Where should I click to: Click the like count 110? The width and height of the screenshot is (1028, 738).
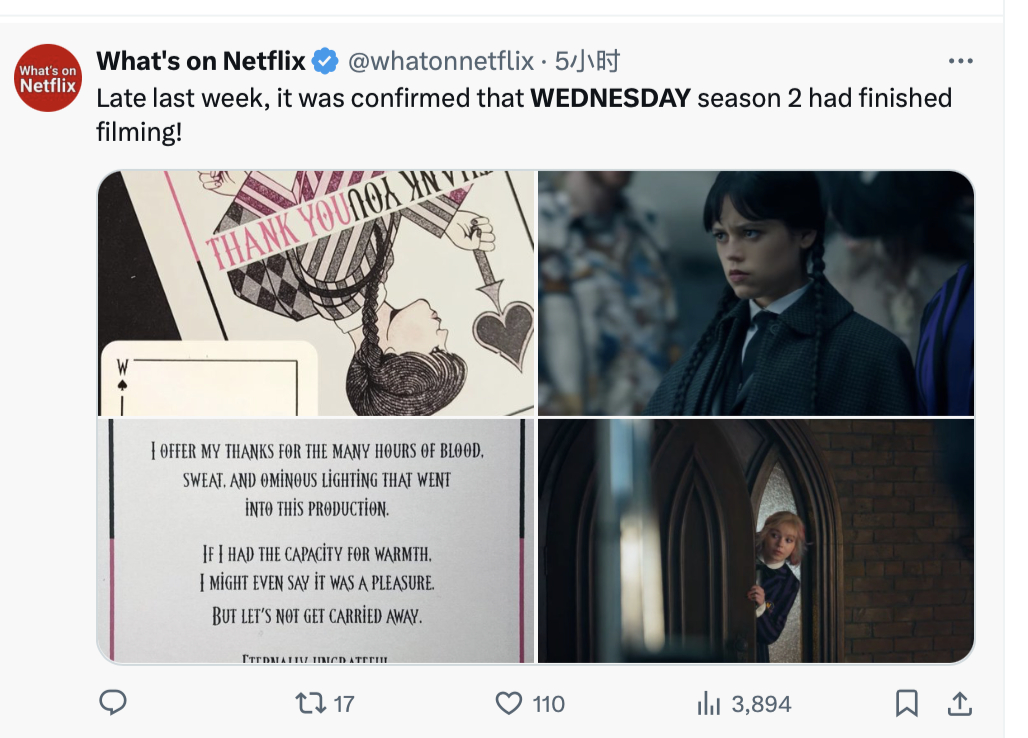pyautogui.click(x=548, y=704)
